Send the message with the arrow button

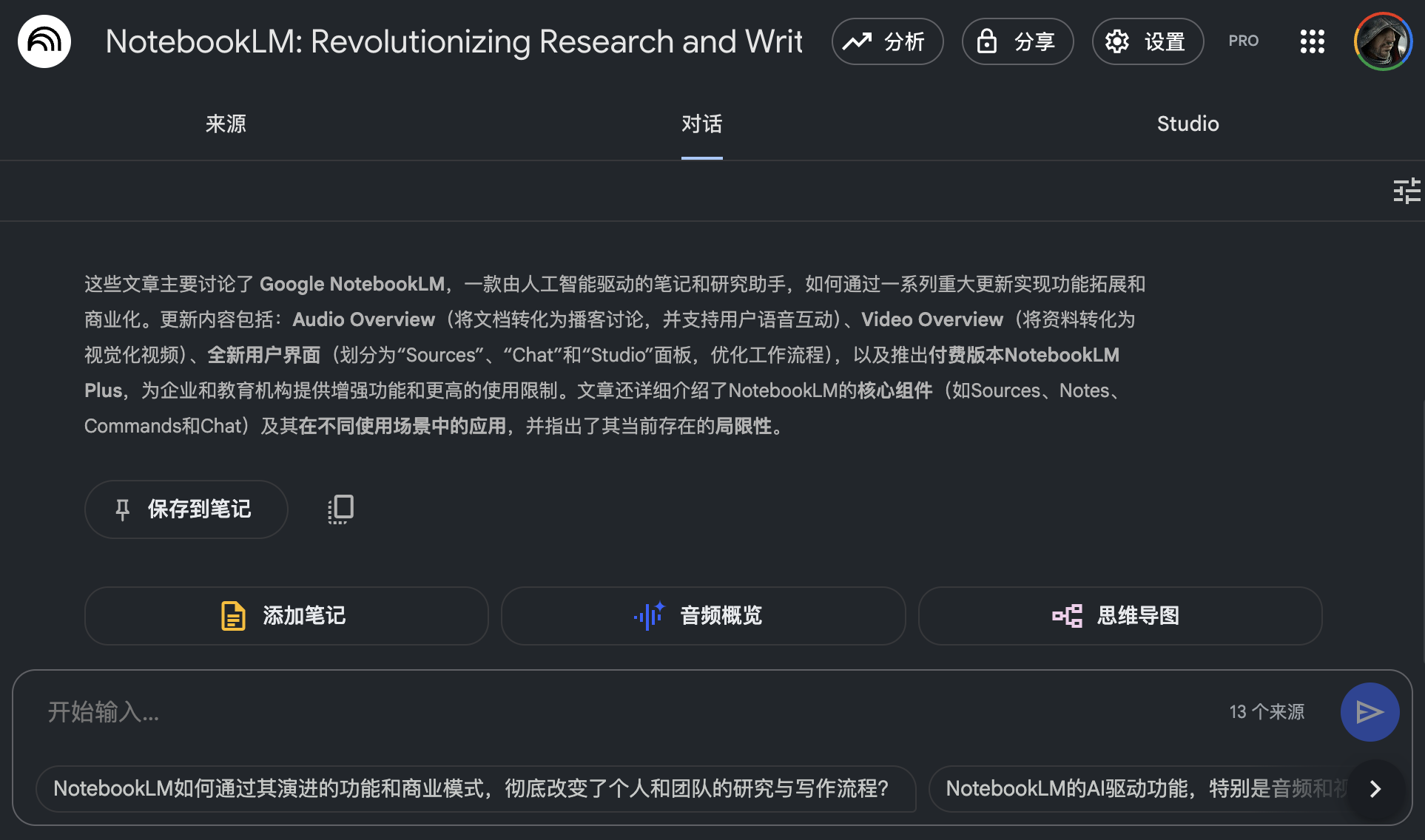(x=1370, y=712)
